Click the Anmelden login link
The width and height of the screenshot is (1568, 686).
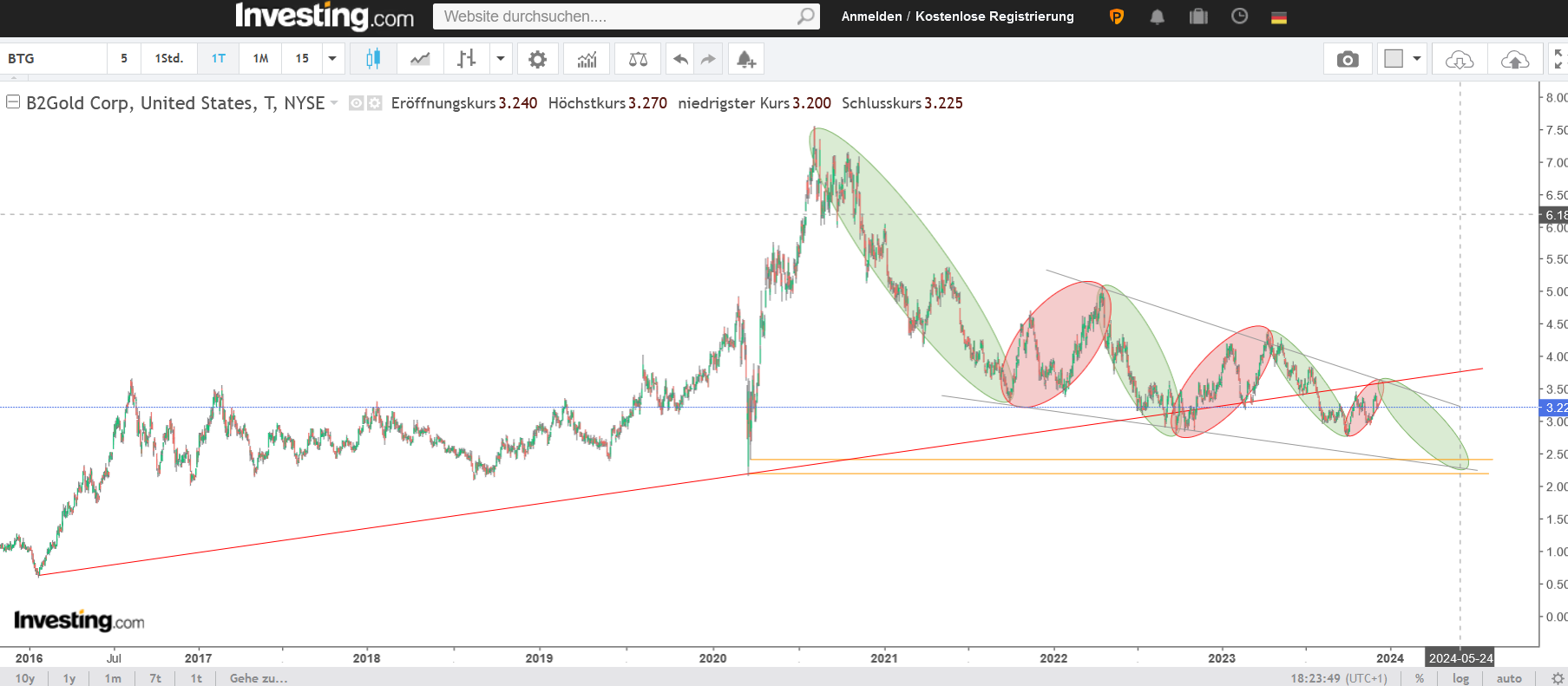tap(871, 16)
